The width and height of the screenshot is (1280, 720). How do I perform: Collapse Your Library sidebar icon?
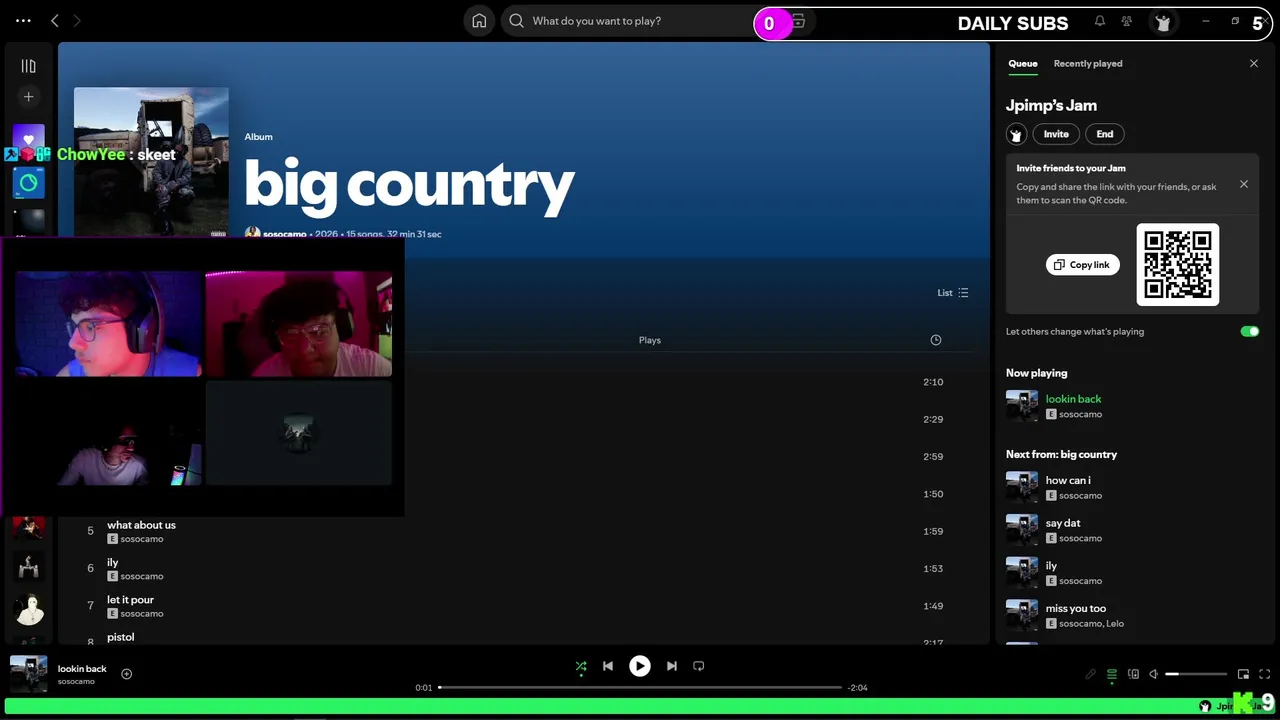tap(28, 66)
